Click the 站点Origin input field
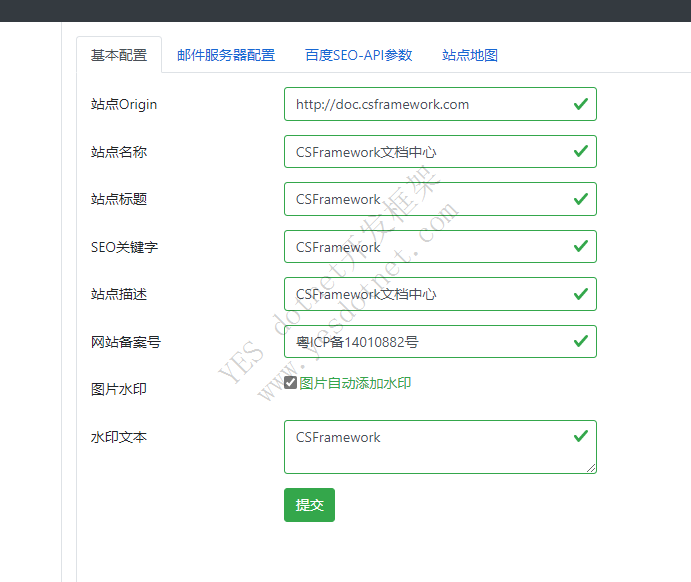This screenshot has width=691, height=582. click(x=440, y=104)
